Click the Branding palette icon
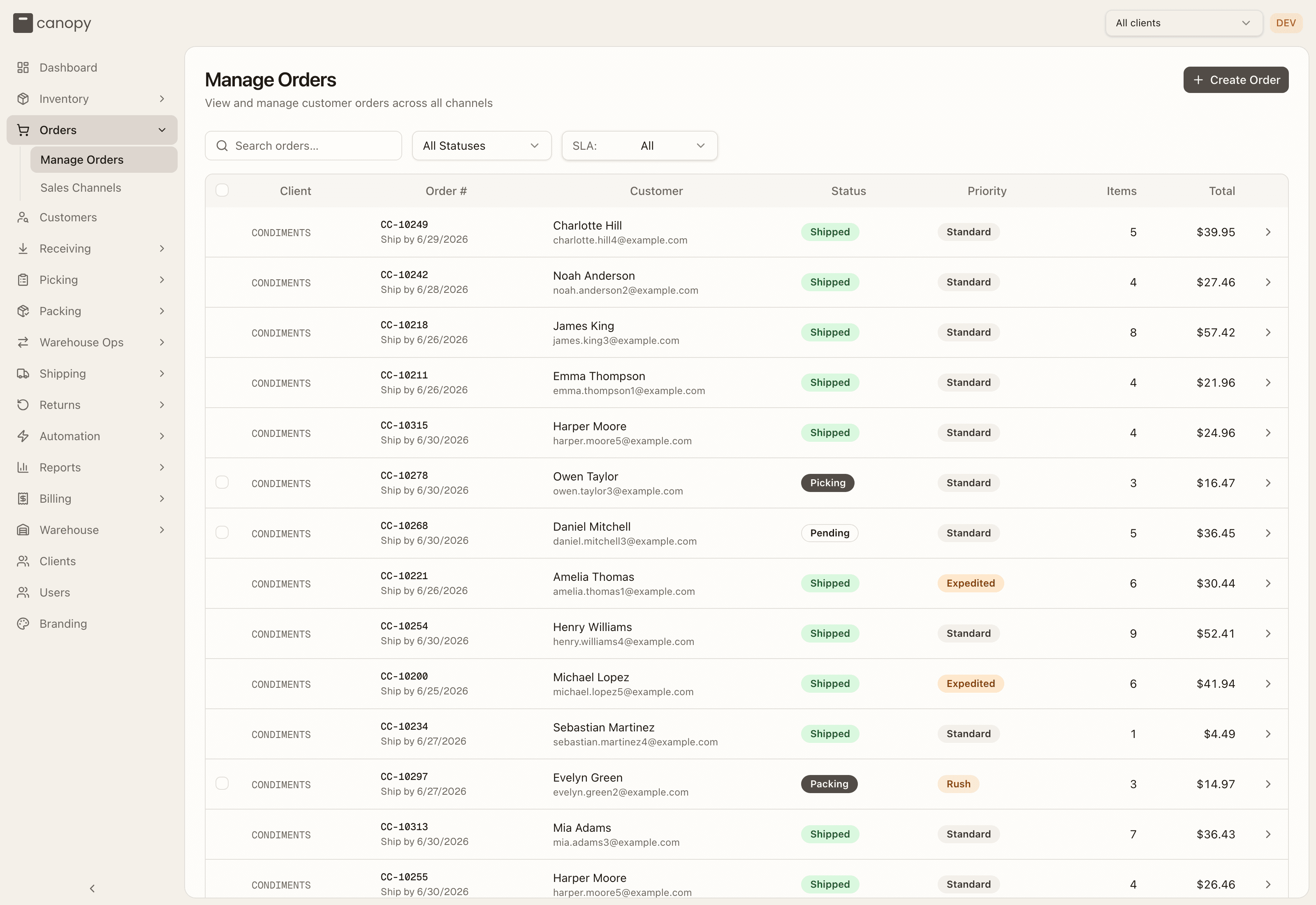1316x905 pixels. [23, 624]
